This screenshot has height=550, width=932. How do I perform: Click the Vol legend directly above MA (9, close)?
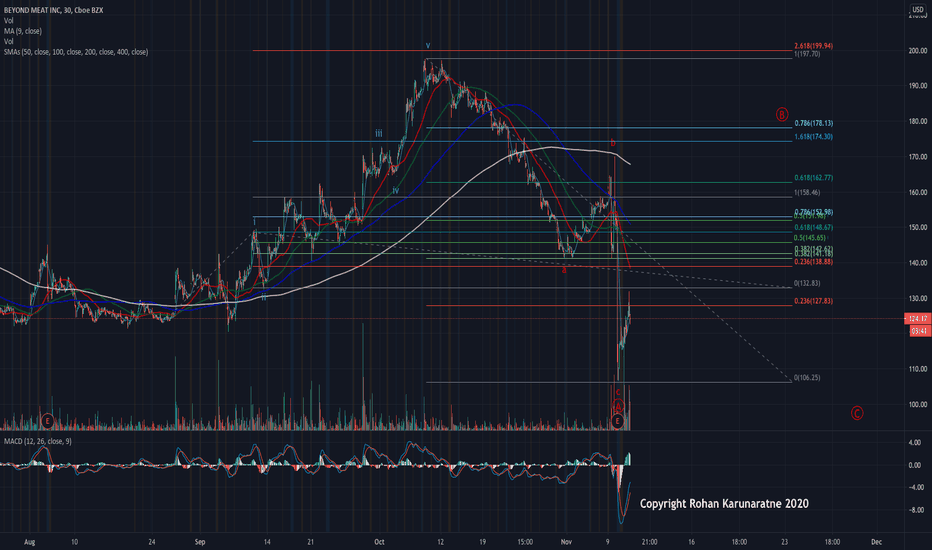coord(8,21)
